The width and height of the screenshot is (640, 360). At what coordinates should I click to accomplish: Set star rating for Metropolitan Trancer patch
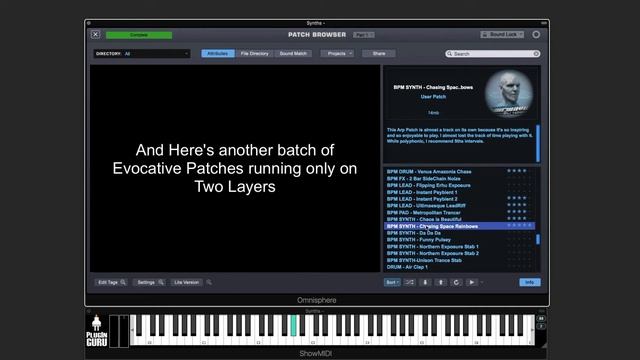519,212
